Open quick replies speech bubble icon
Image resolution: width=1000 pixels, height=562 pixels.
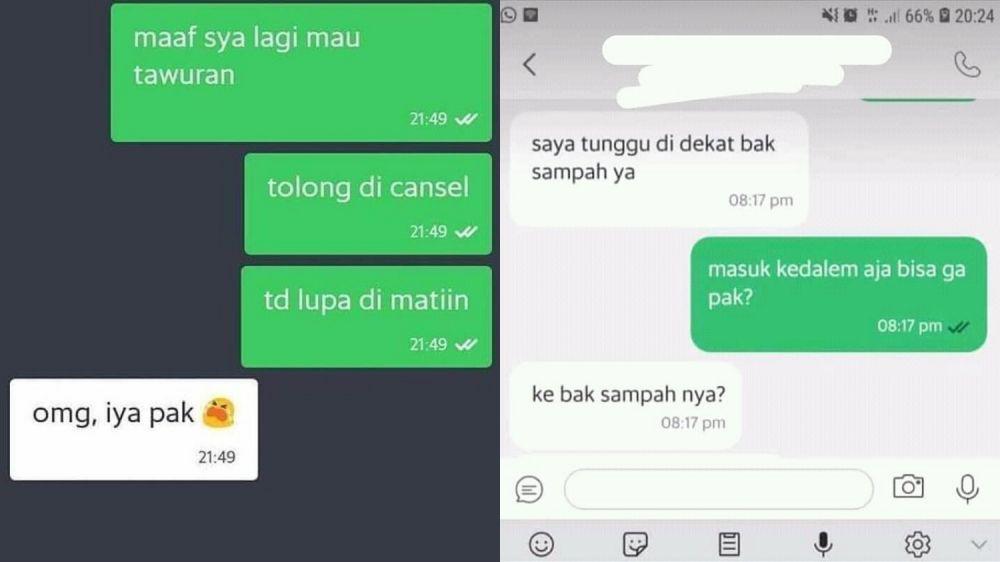pos(529,489)
